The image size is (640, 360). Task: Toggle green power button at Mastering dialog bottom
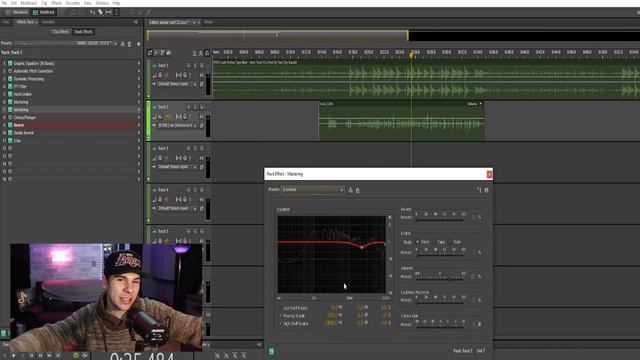click(x=271, y=351)
